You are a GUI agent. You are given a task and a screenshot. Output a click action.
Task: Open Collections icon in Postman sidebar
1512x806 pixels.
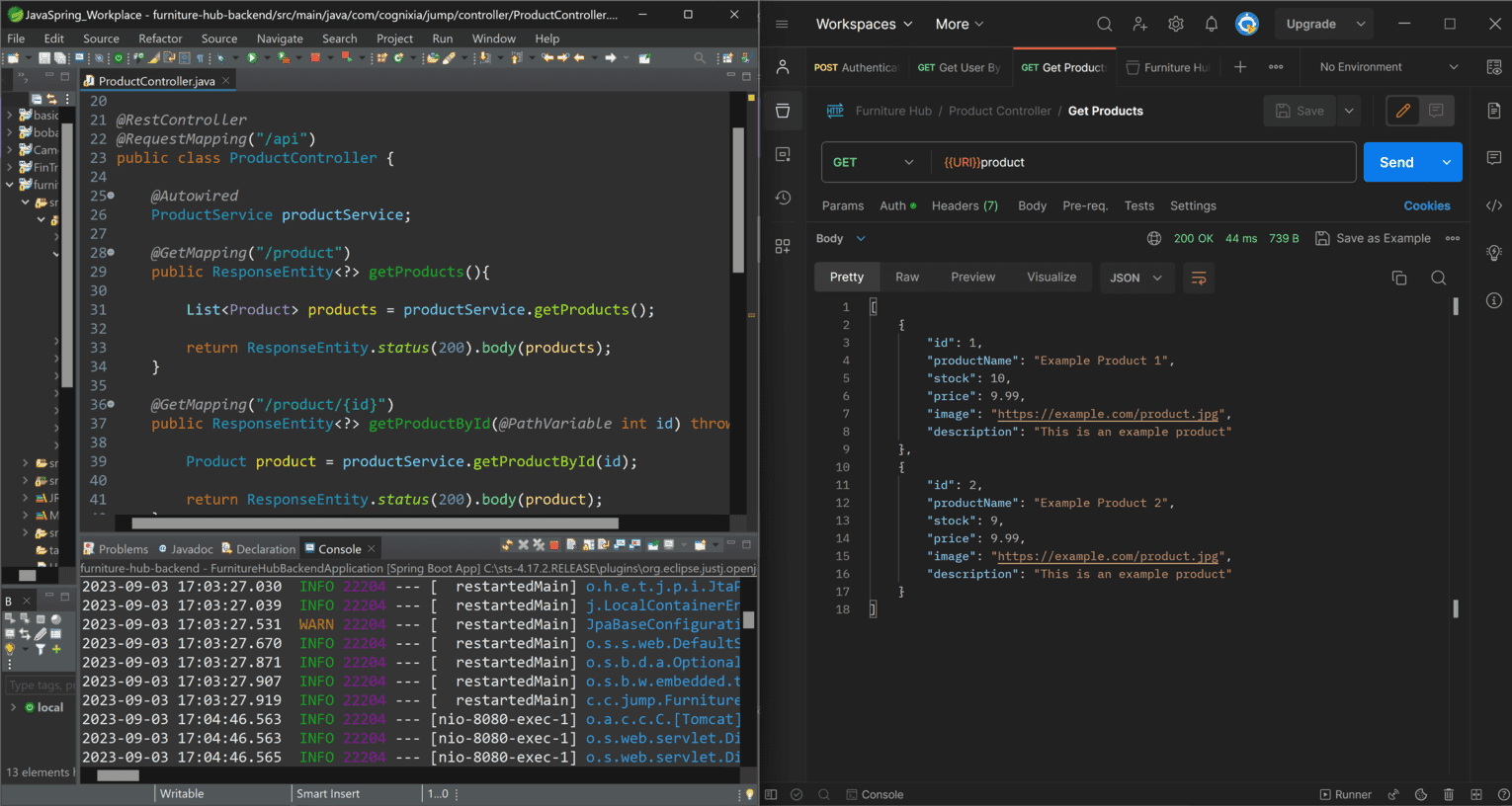tap(783, 111)
